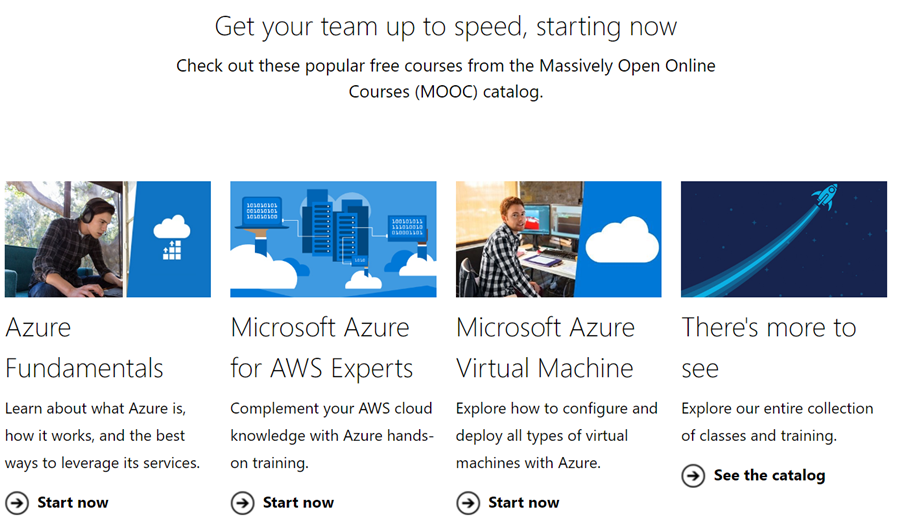The image size is (898, 525).
Task: Click the Get your team up to speed heading
Action: click(446, 26)
